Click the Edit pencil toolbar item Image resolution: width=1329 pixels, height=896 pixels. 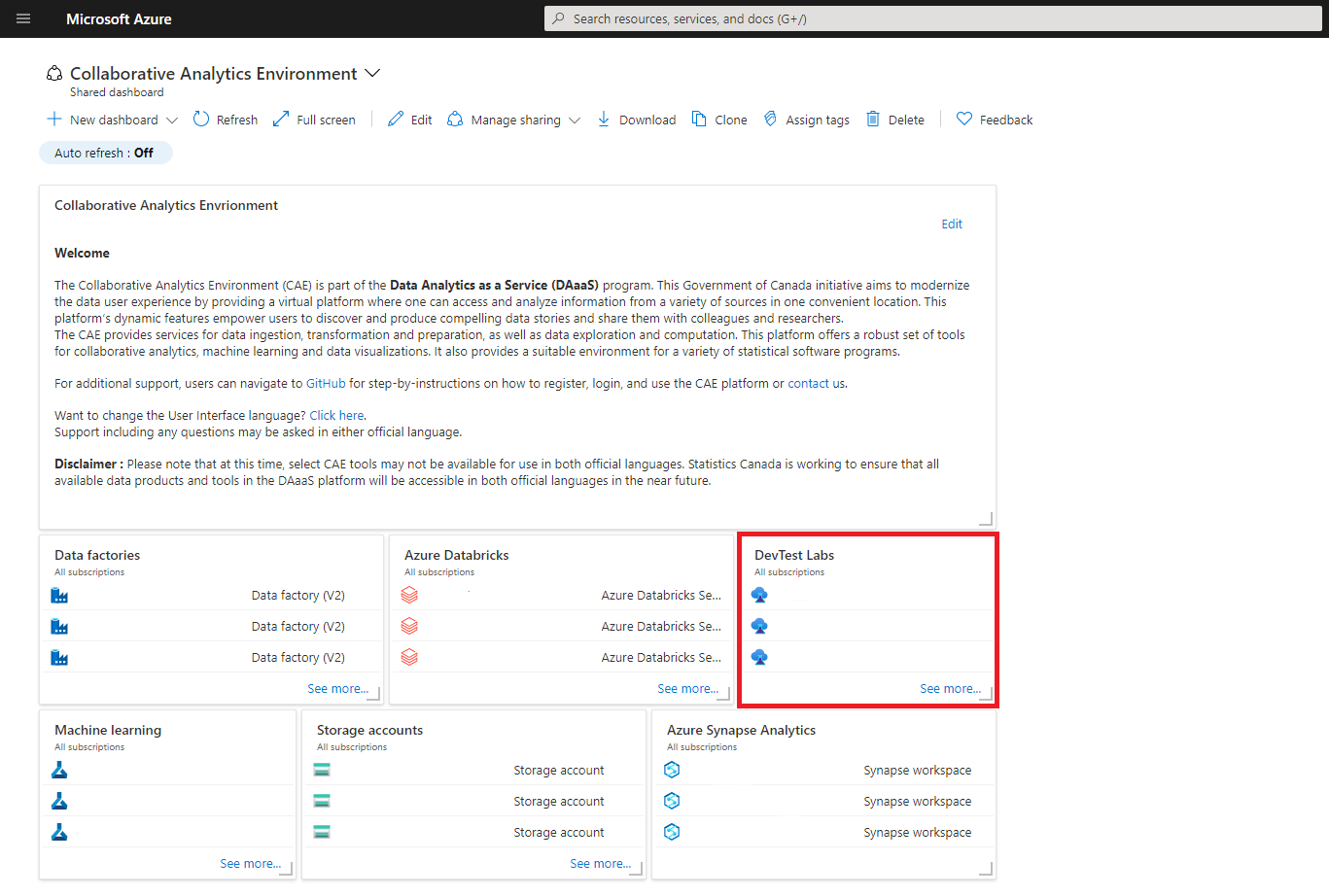(x=409, y=120)
